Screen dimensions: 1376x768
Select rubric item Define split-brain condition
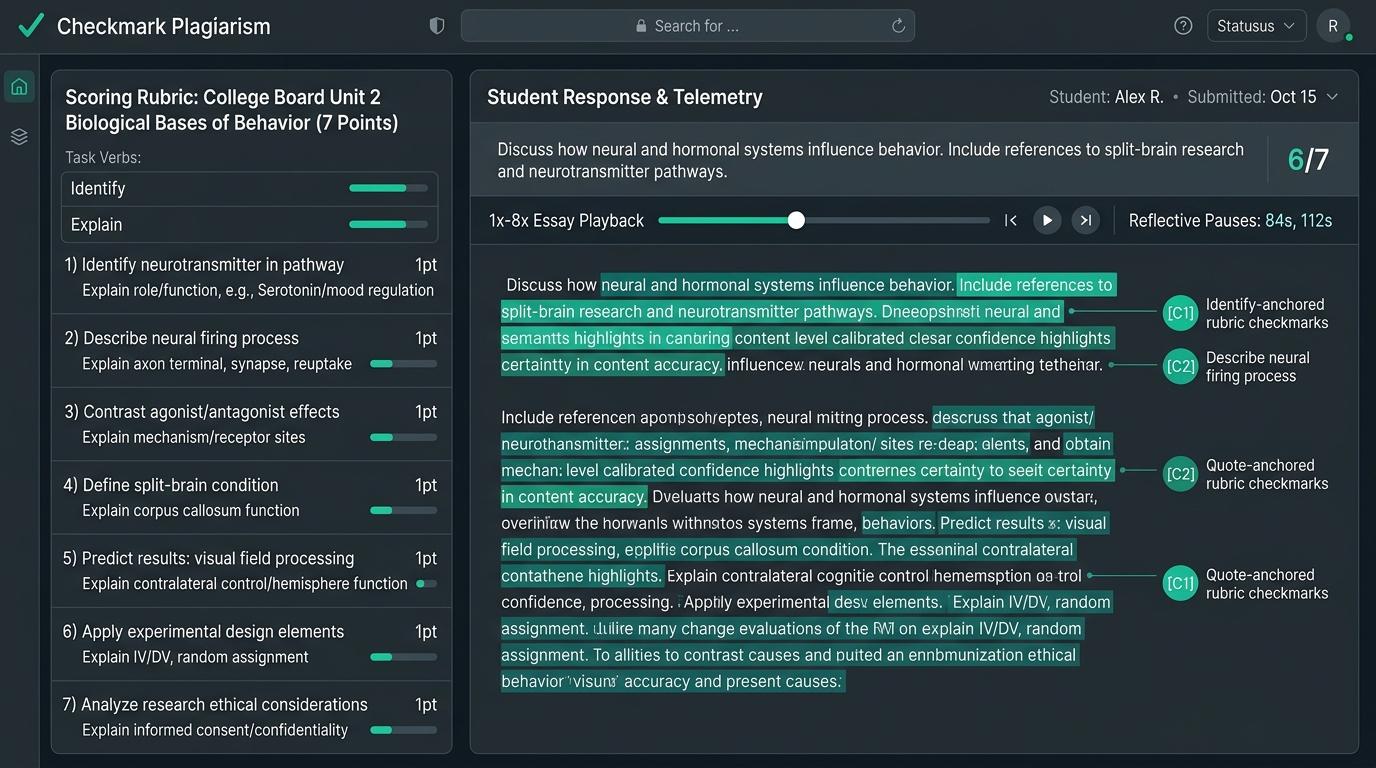251,497
